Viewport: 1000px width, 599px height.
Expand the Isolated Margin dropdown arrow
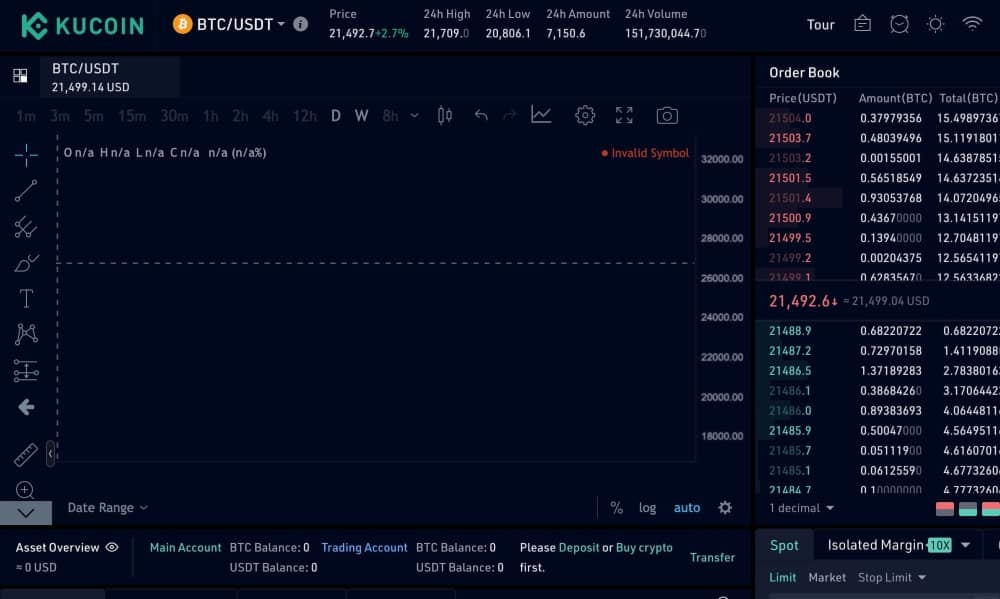tap(966, 545)
